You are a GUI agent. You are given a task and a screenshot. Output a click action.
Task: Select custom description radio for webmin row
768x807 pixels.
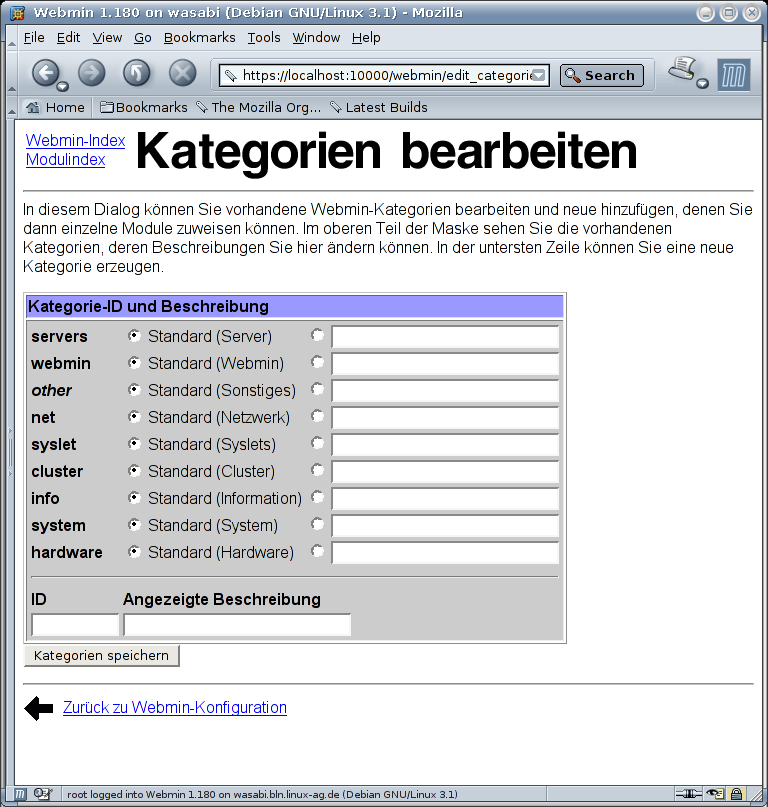pyautogui.click(x=318, y=362)
